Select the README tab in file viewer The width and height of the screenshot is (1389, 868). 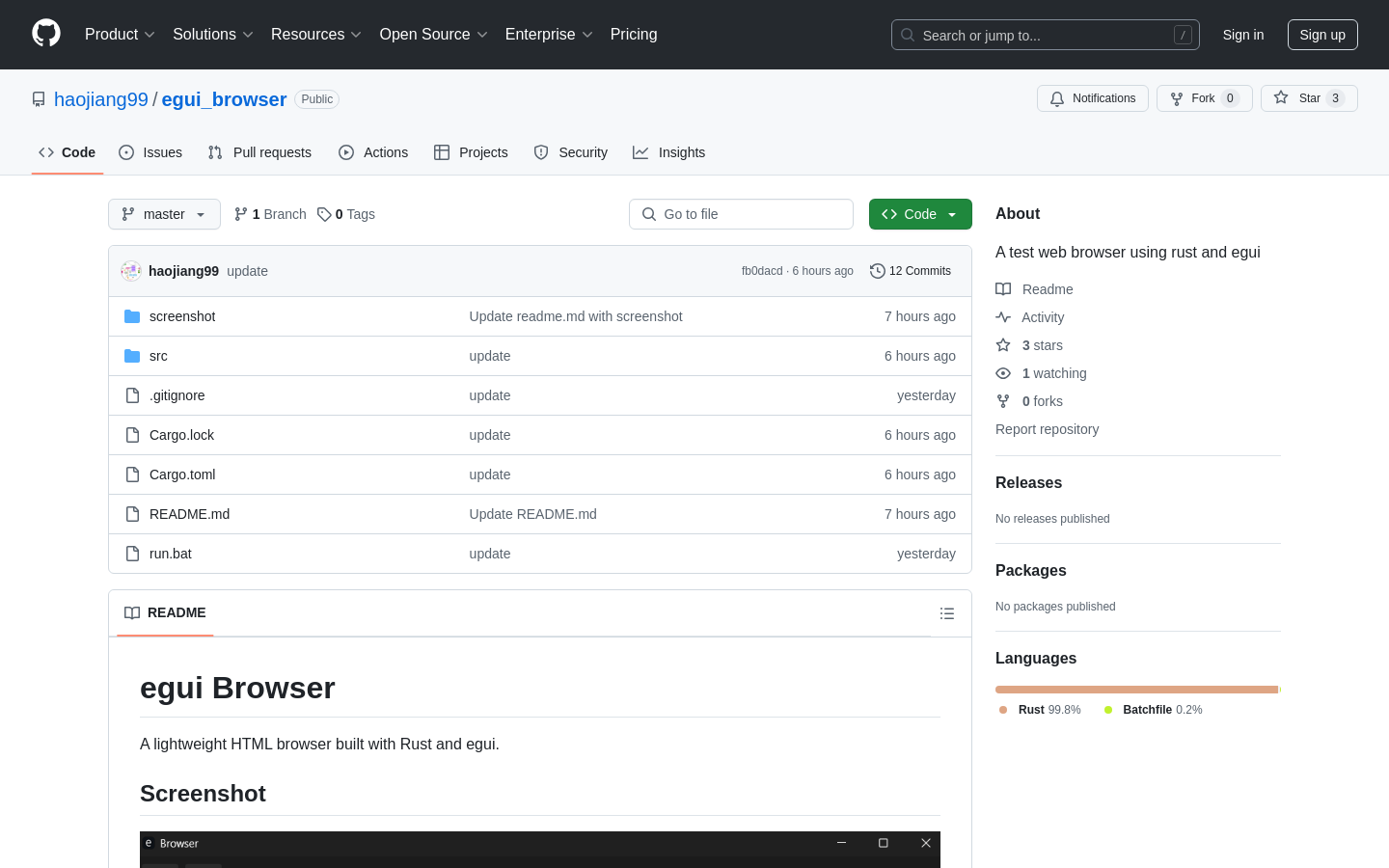(165, 613)
